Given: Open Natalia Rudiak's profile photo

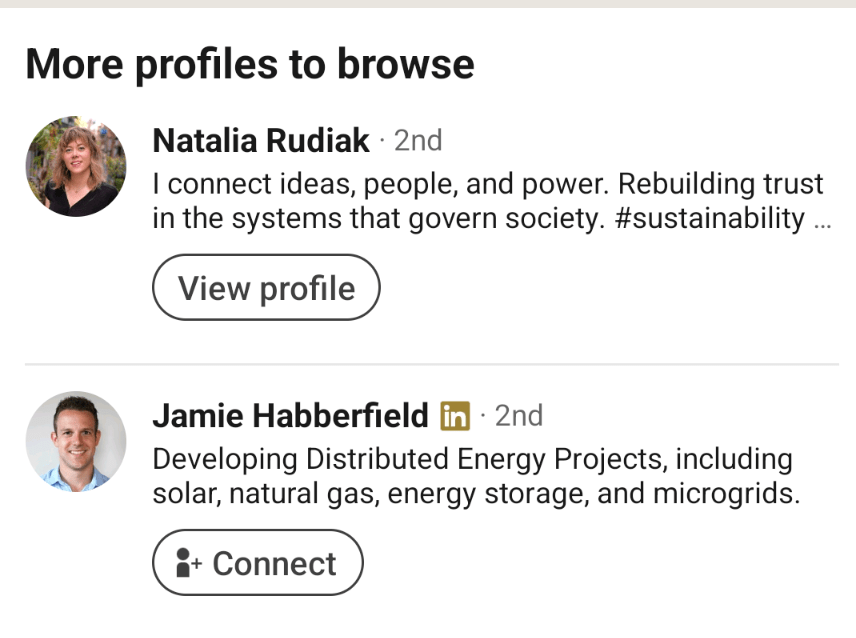Looking at the screenshot, I should pos(76,167).
